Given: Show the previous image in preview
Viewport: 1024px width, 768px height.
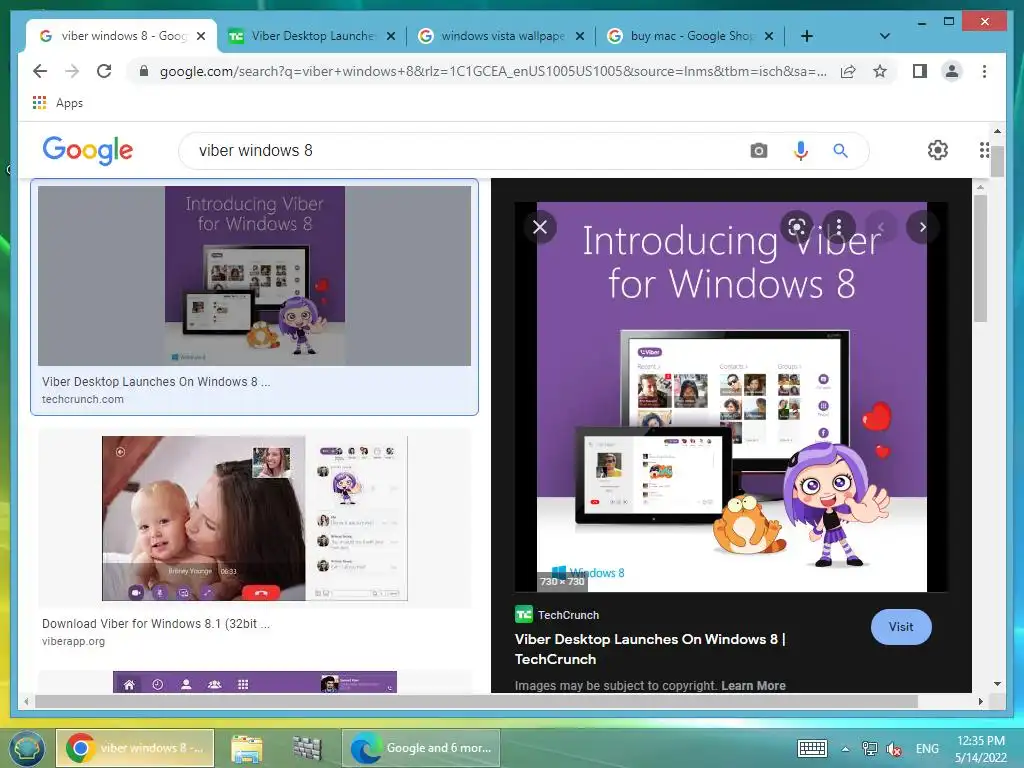Looking at the screenshot, I should tap(880, 227).
